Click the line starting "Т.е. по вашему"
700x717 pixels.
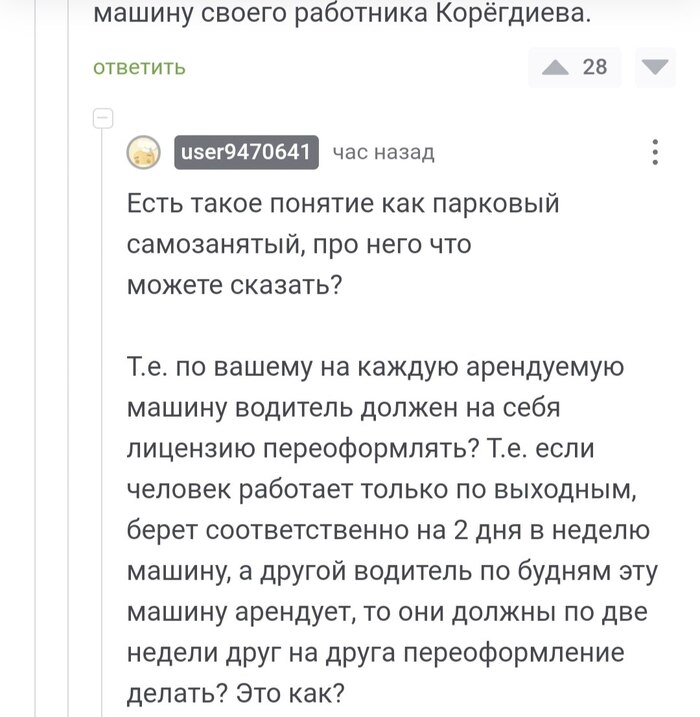(x=376, y=367)
